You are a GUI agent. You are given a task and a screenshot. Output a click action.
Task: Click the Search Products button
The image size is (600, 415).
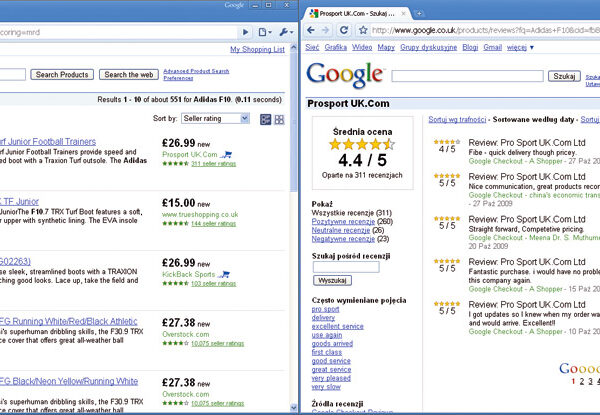(x=61, y=75)
